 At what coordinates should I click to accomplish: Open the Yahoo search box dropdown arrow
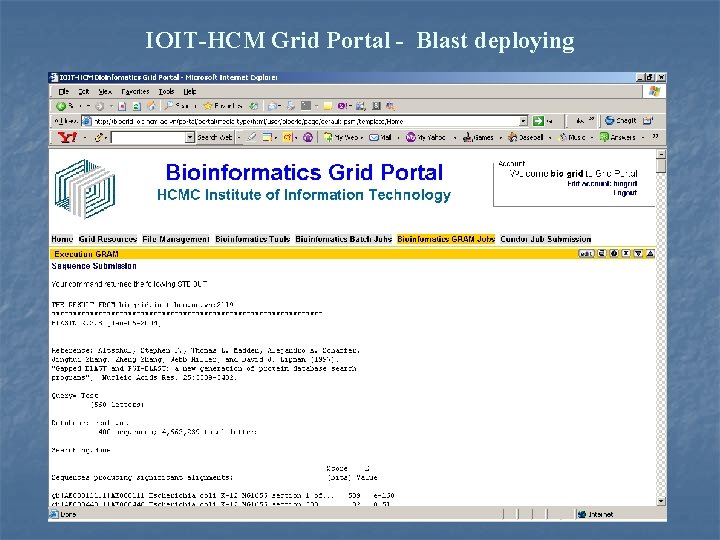pyautogui.click(x=190, y=137)
